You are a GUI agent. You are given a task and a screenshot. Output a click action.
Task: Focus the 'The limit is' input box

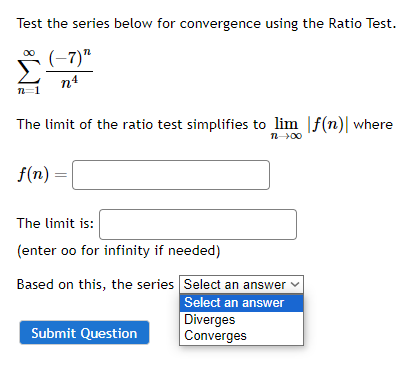tap(198, 224)
